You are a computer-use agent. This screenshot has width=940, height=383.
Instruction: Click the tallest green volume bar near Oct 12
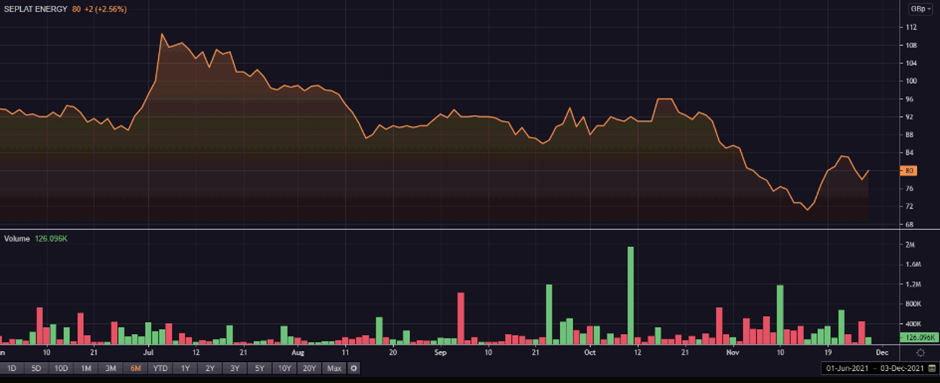click(x=631, y=295)
